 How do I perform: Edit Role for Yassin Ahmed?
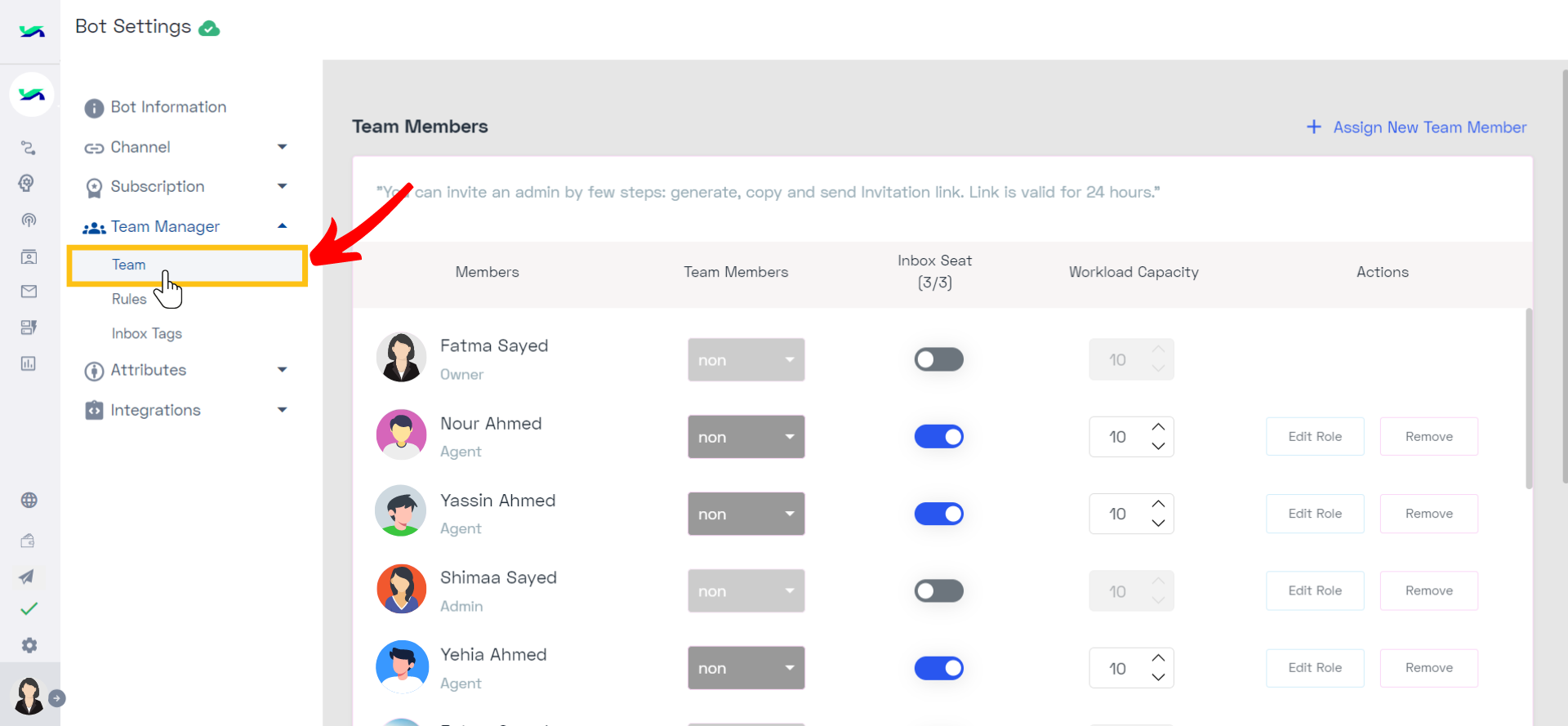pos(1315,514)
